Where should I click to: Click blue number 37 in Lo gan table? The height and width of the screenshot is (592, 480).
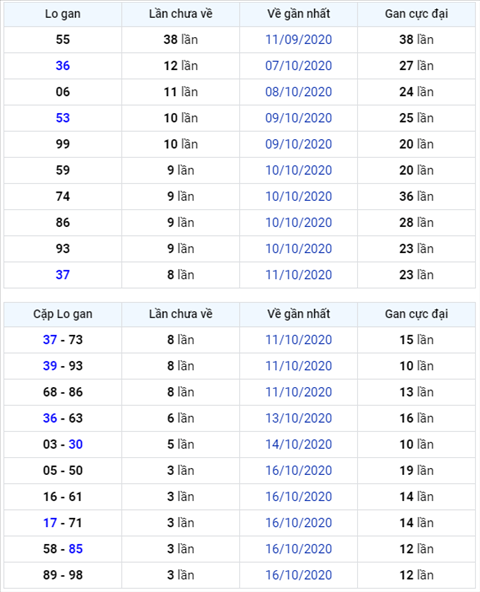[x=63, y=275]
